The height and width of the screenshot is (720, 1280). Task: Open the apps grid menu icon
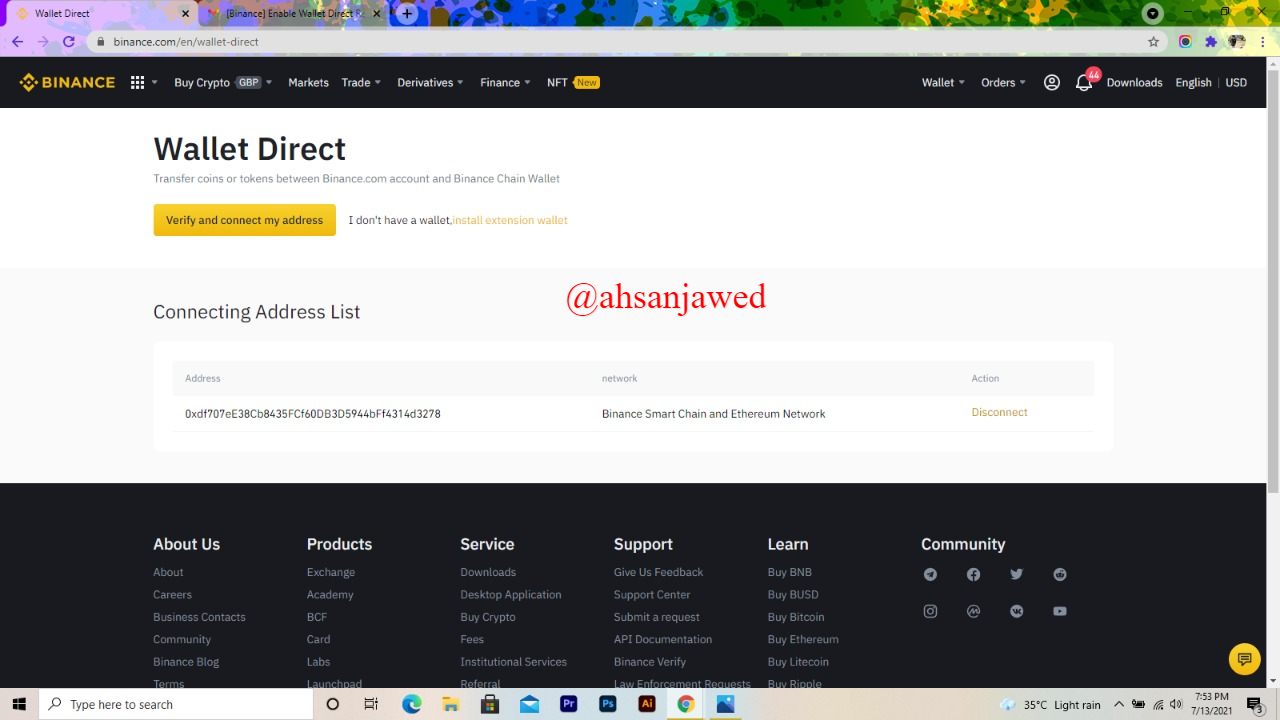coord(137,82)
